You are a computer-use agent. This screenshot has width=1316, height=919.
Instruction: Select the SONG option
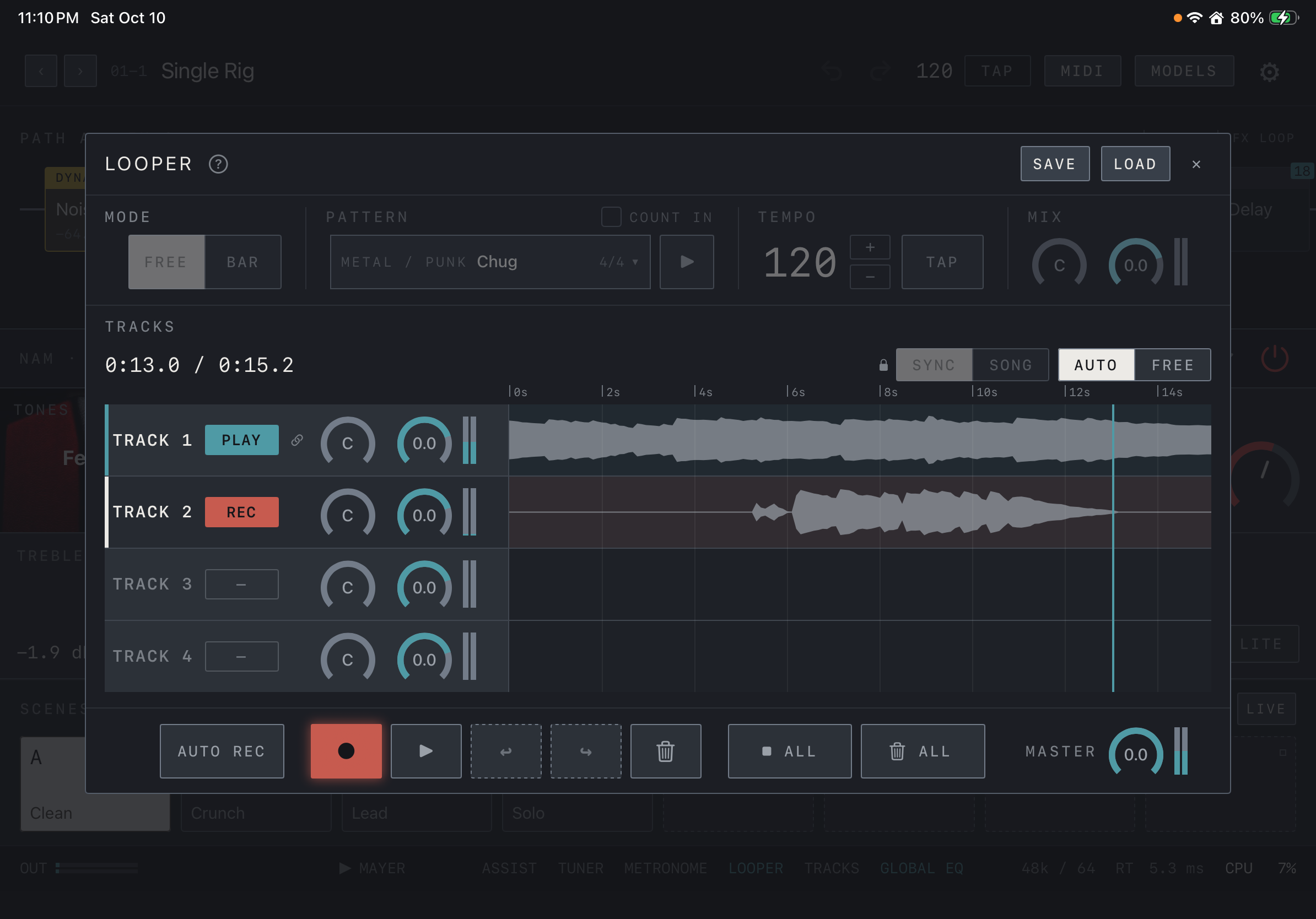click(x=1011, y=365)
